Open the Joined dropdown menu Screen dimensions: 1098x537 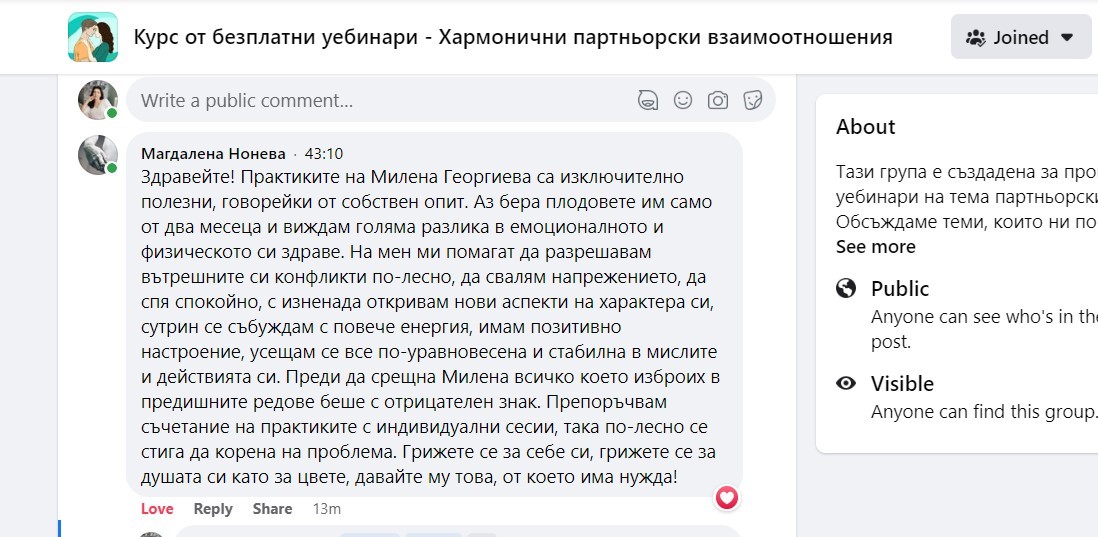[1020, 38]
